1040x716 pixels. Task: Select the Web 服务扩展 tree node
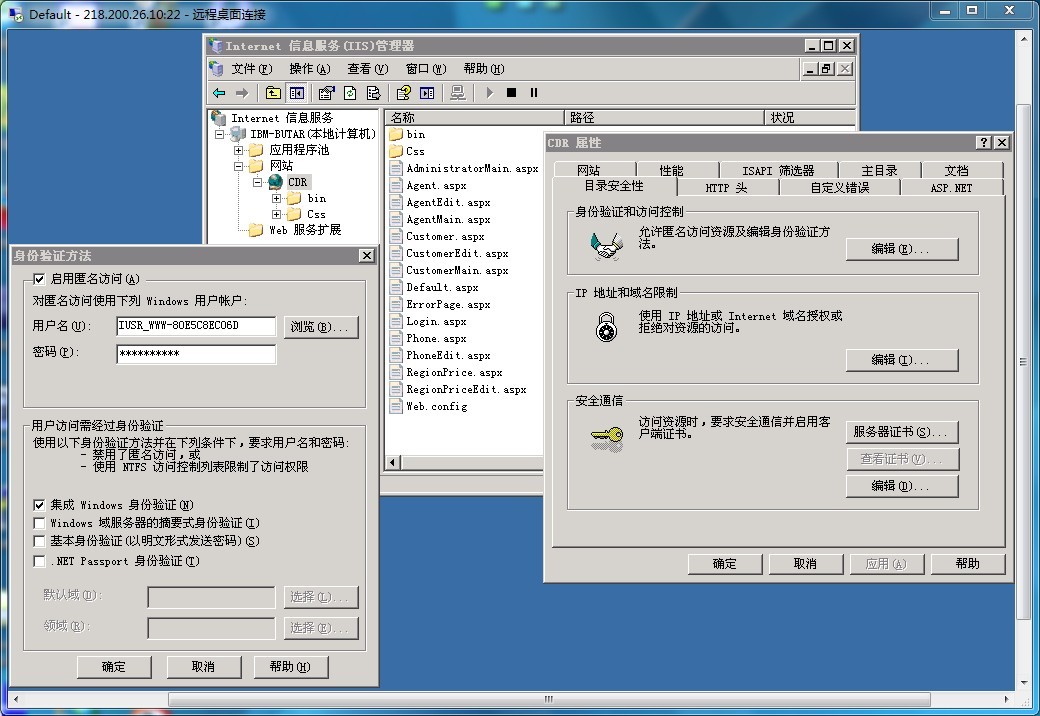pos(305,230)
